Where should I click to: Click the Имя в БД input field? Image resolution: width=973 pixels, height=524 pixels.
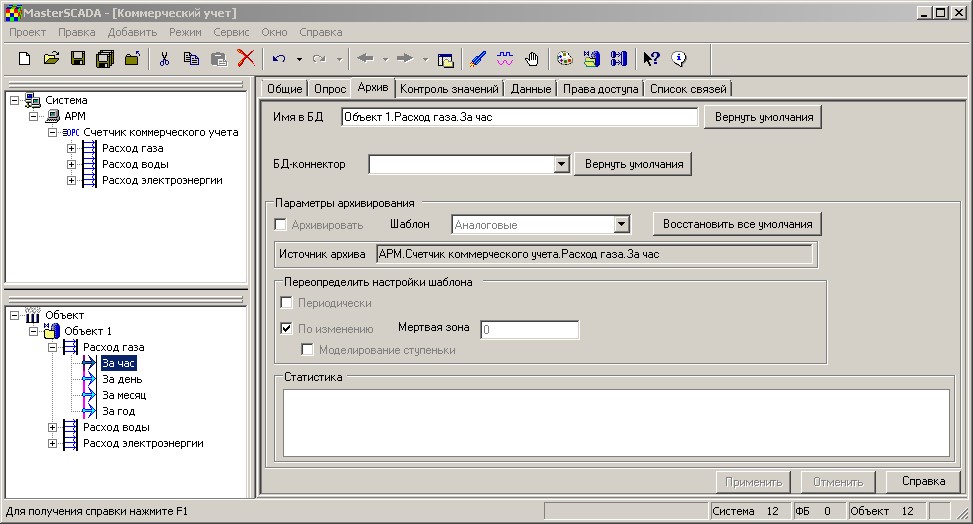click(519, 117)
